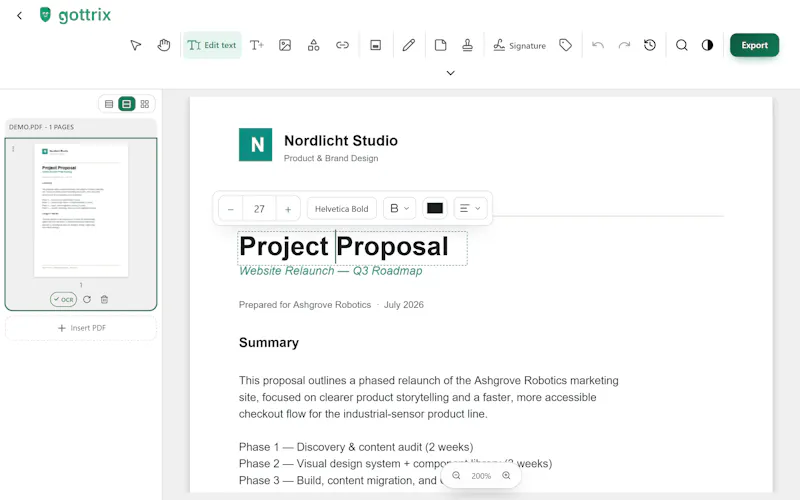Click the OCR button under thumbnail
Viewport: 800px width, 500px height.
tap(63, 299)
